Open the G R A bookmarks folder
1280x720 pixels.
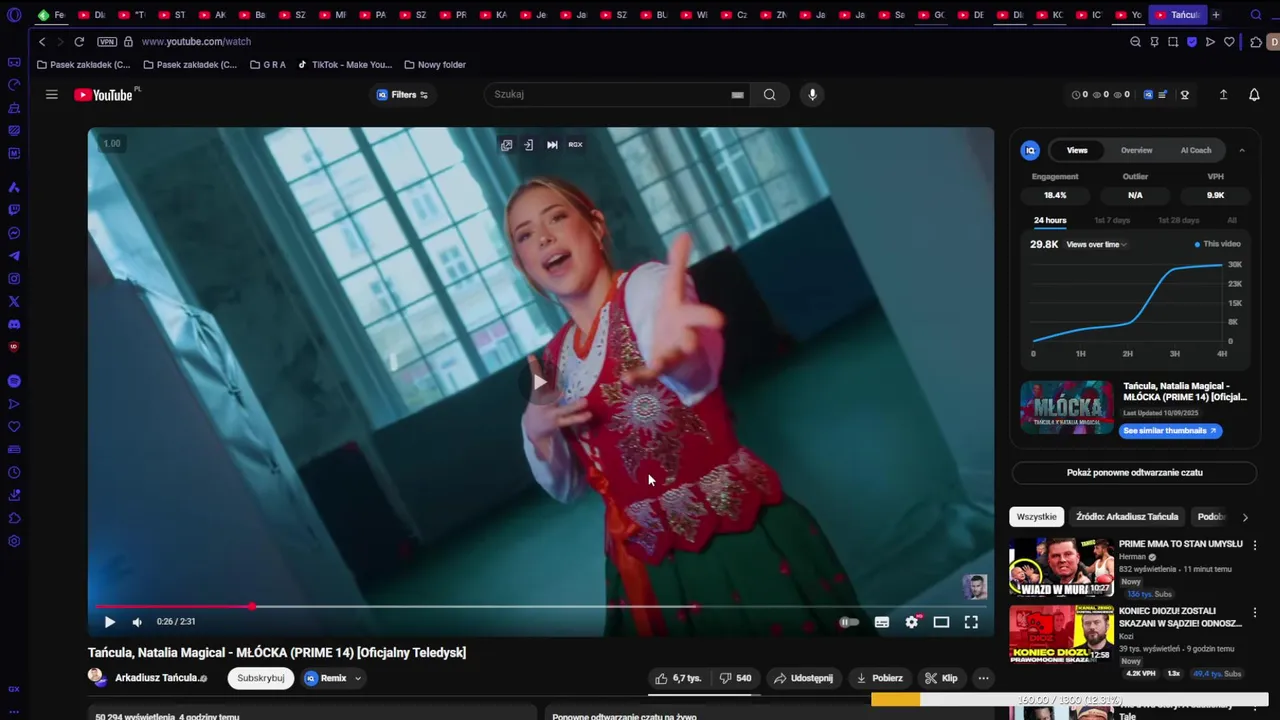pos(268,65)
